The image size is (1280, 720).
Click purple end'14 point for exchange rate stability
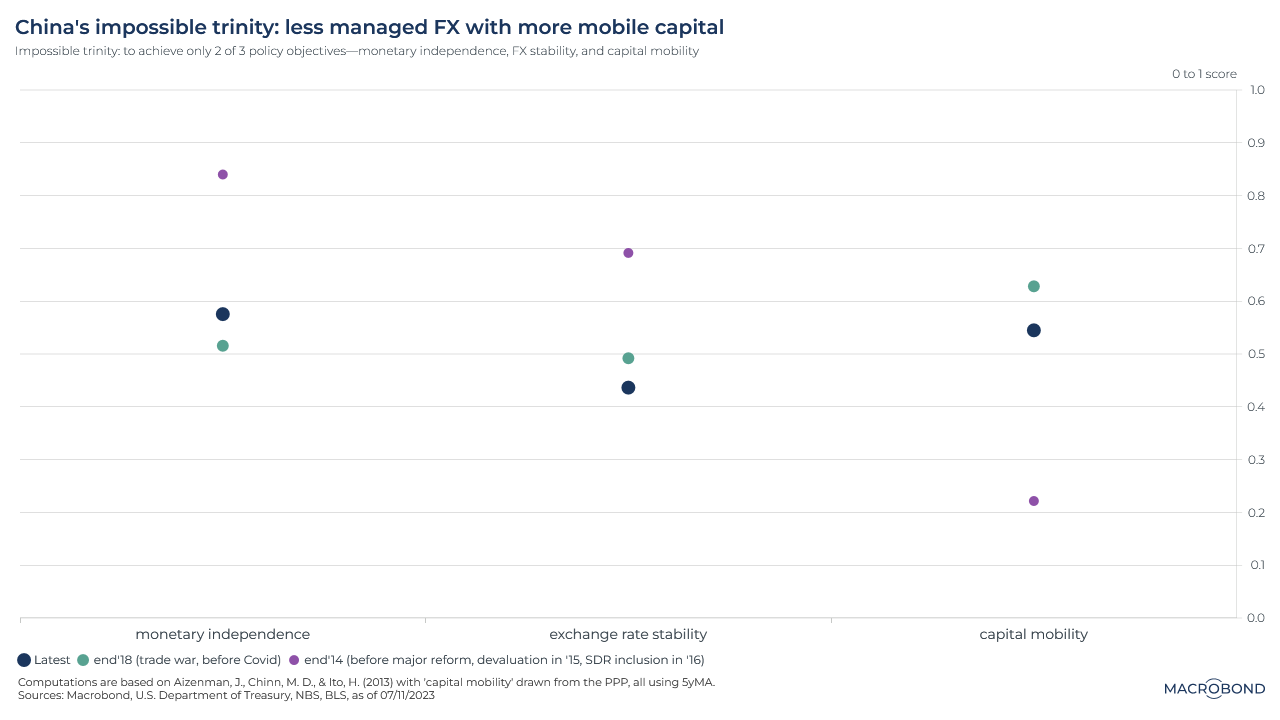[x=628, y=253]
